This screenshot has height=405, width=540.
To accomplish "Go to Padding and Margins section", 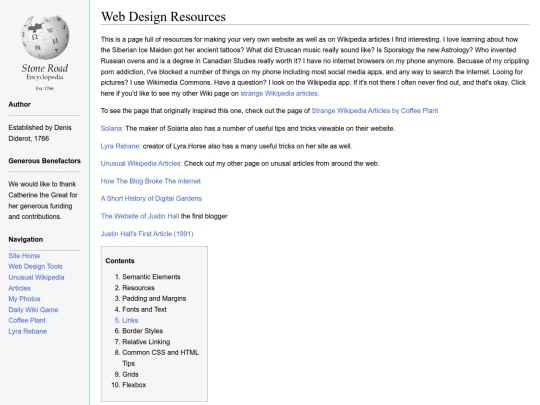I will [154, 298].
